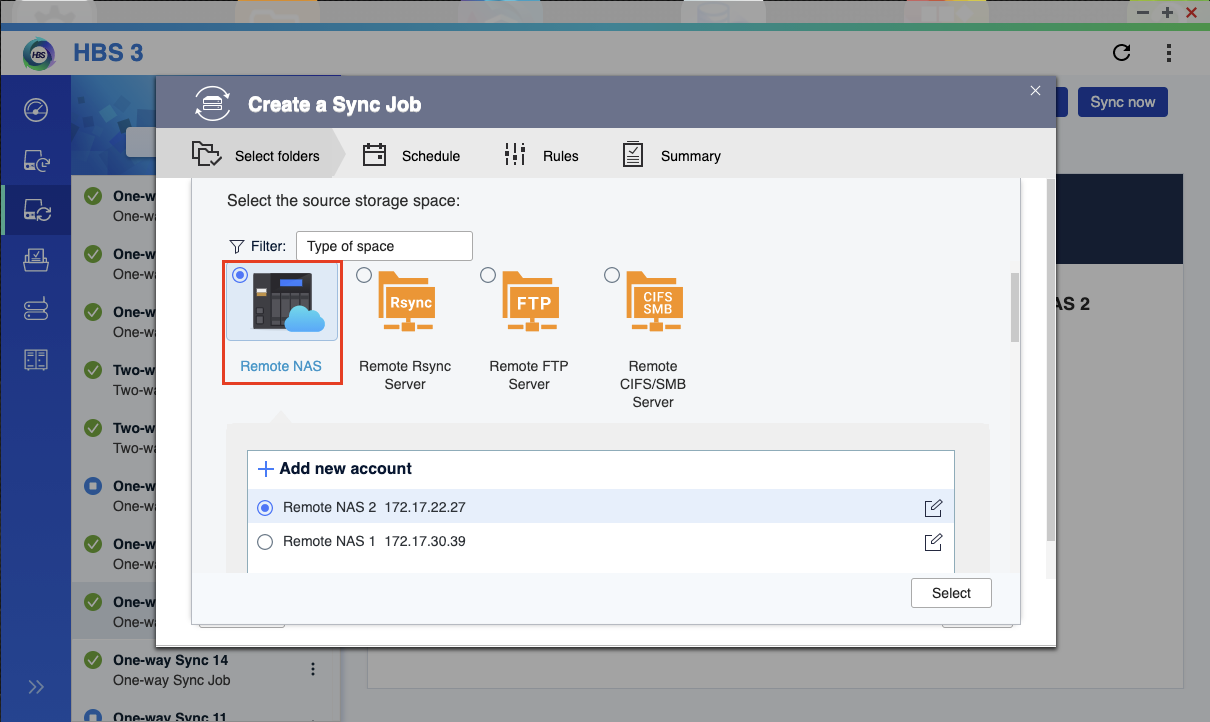
Task: Open Storage Spaces icon in the sidebar
Action: (36, 360)
